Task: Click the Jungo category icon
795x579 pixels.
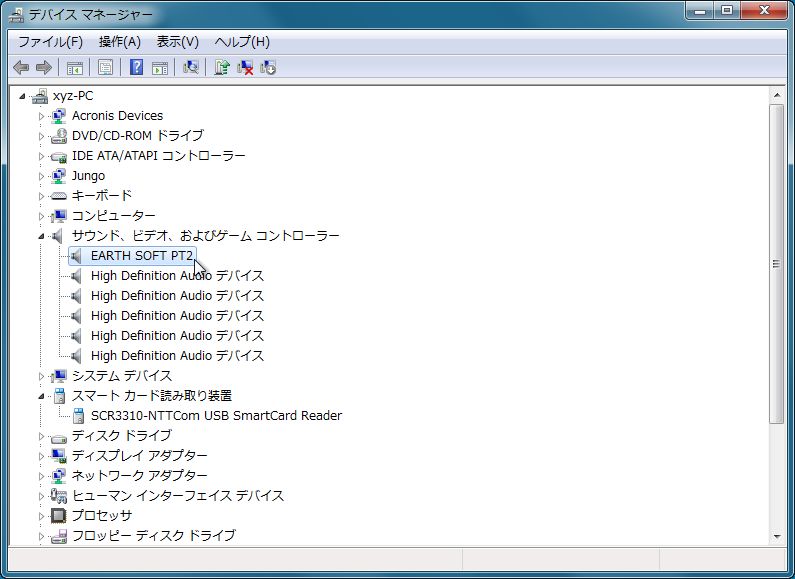Action: click(x=59, y=176)
